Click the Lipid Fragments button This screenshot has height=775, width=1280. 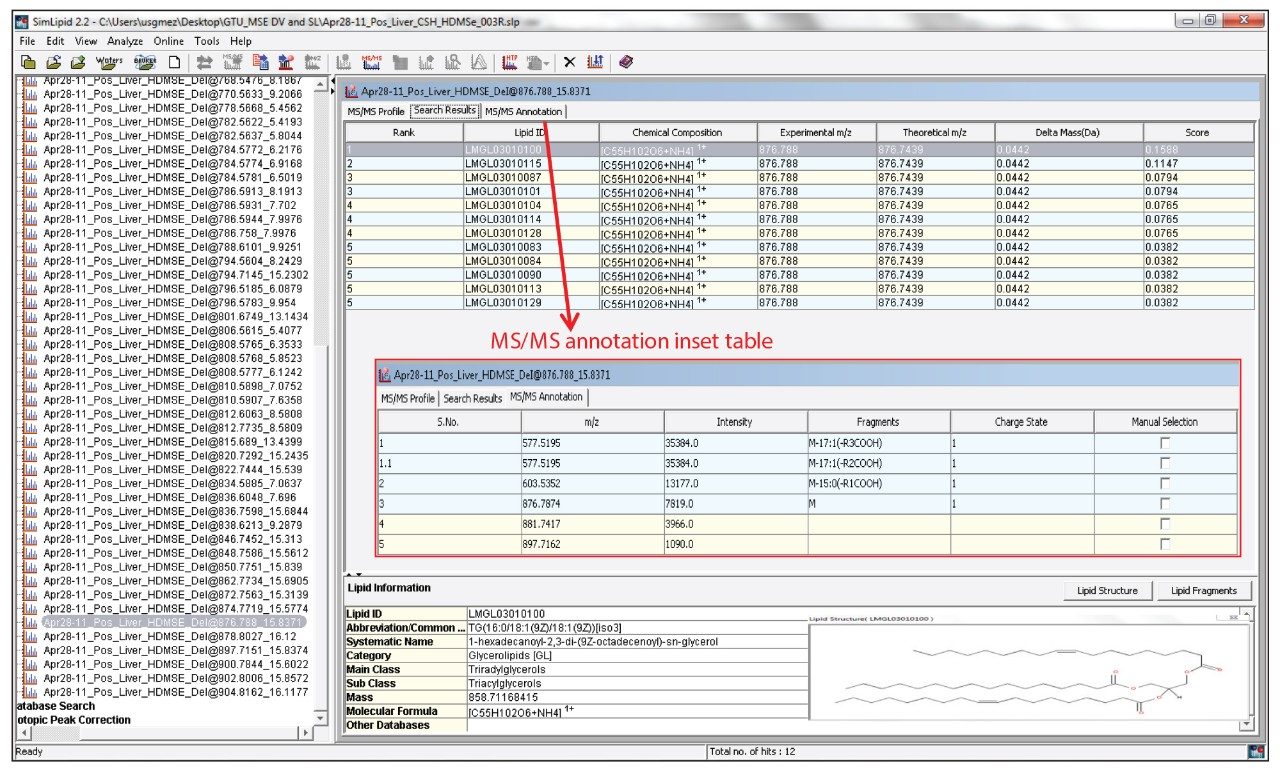[1204, 590]
